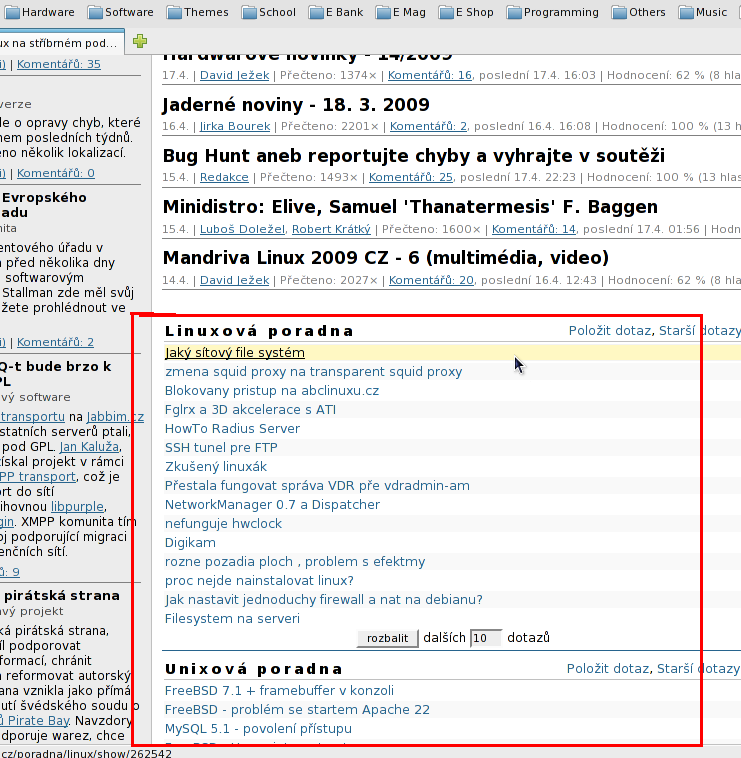Open the Others bookmark folder
741x758 pixels.
coord(639,12)
